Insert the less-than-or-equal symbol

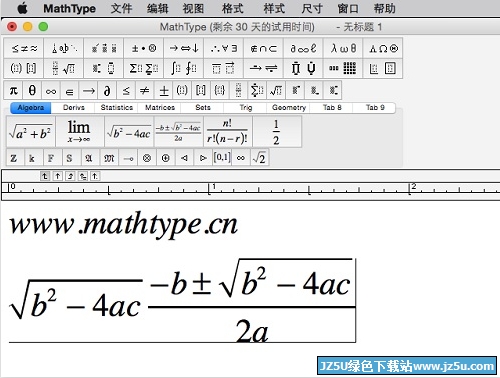coord(126,90)
